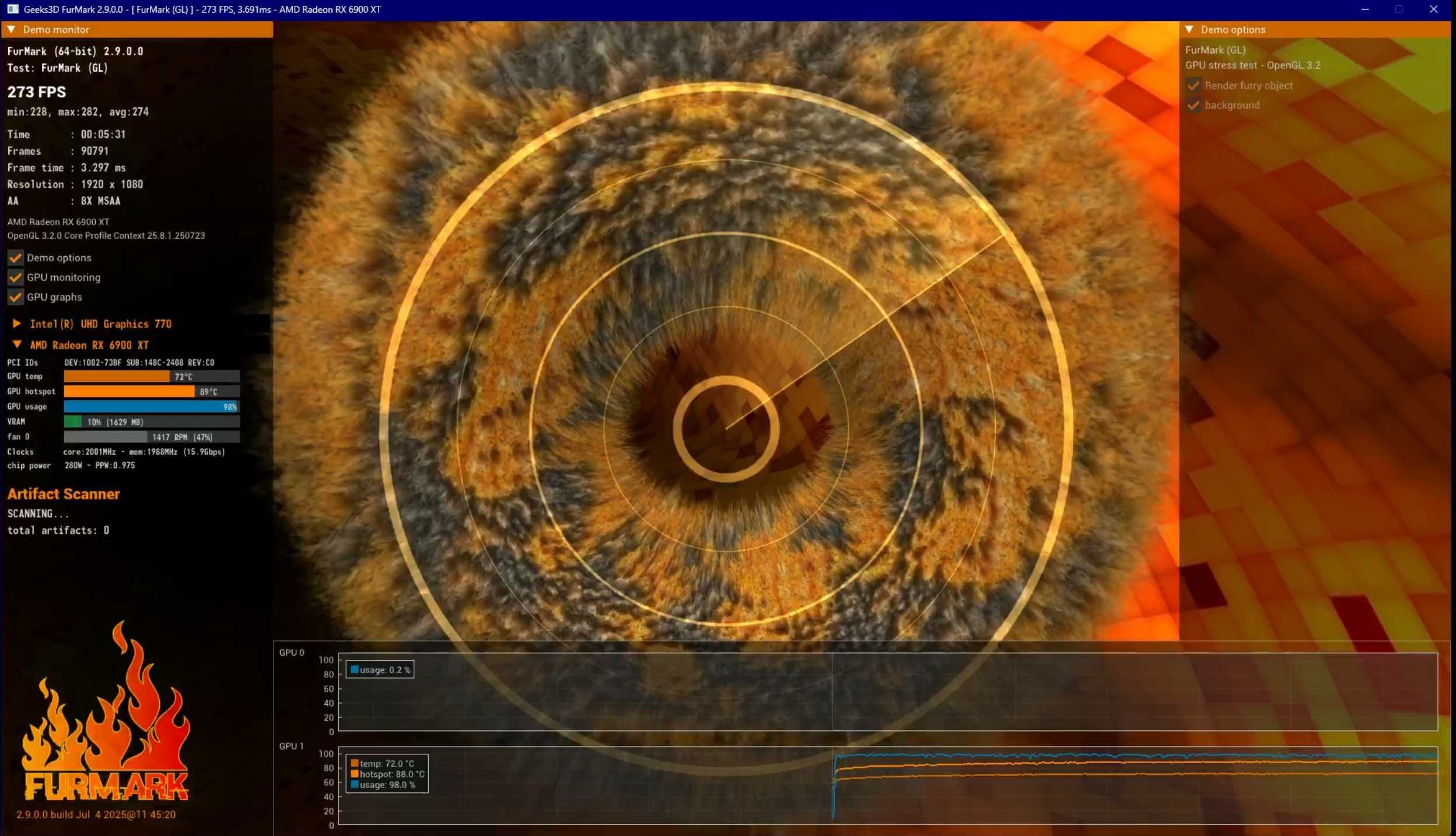This screenshot has width=1456, height=836.
Task: Click the GPU temp 72°C bar
Action: [152, 376]
